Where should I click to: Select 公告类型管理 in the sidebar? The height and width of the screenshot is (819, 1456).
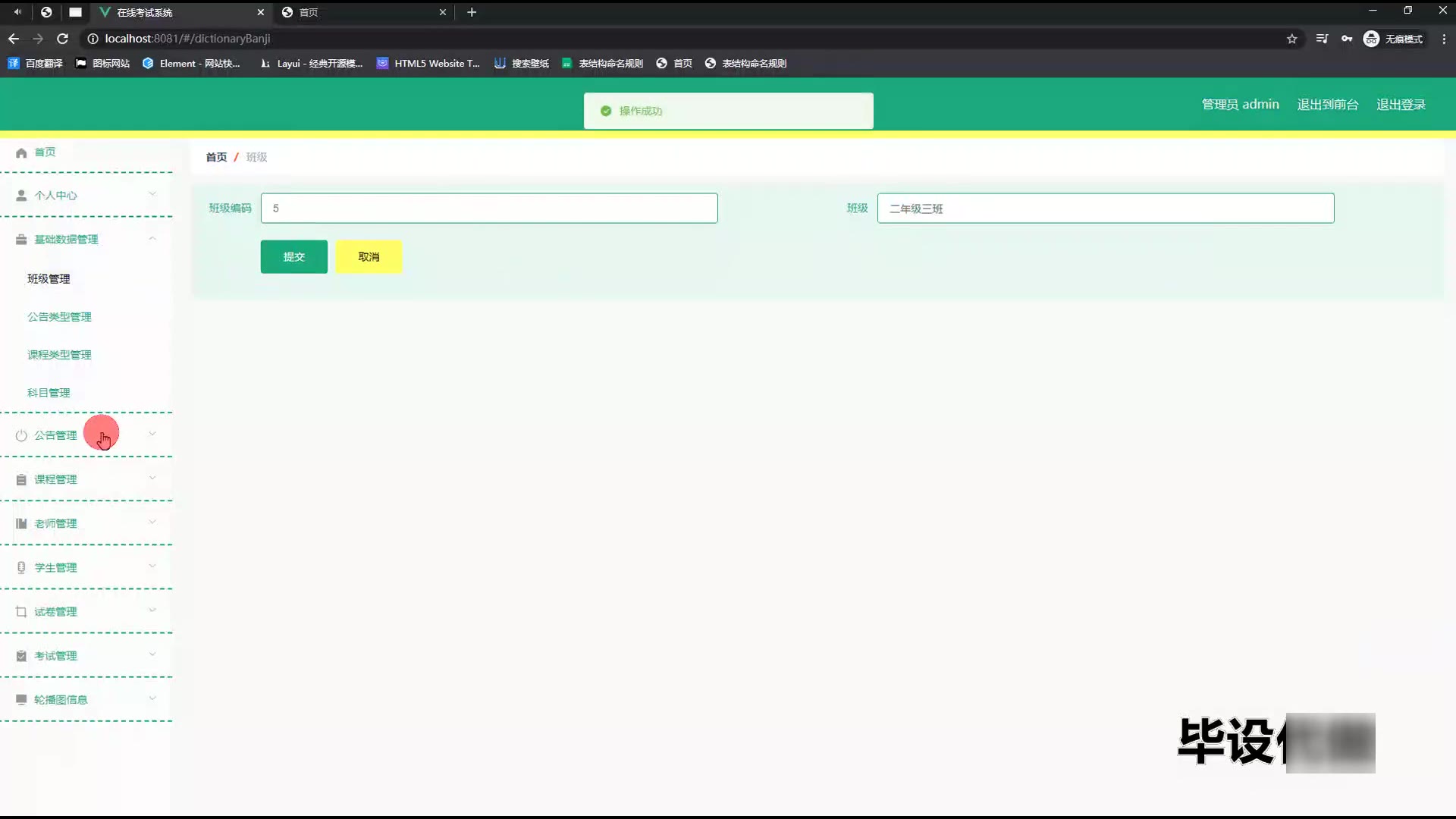(59, 317)
